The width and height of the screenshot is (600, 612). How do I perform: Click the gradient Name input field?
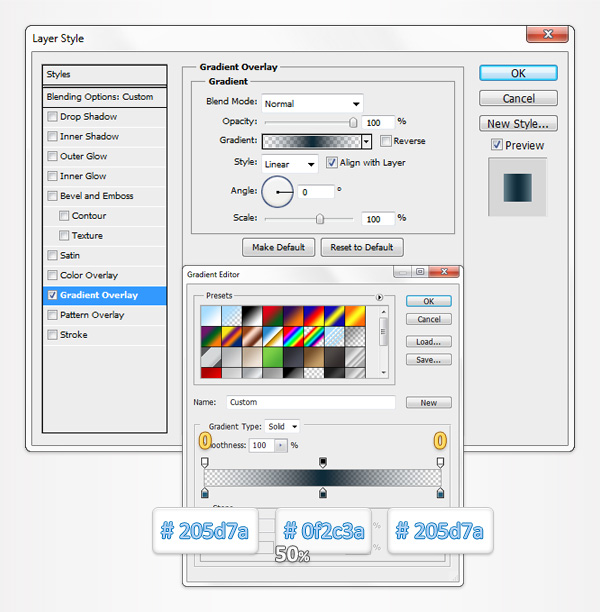(x=310, y=402)
